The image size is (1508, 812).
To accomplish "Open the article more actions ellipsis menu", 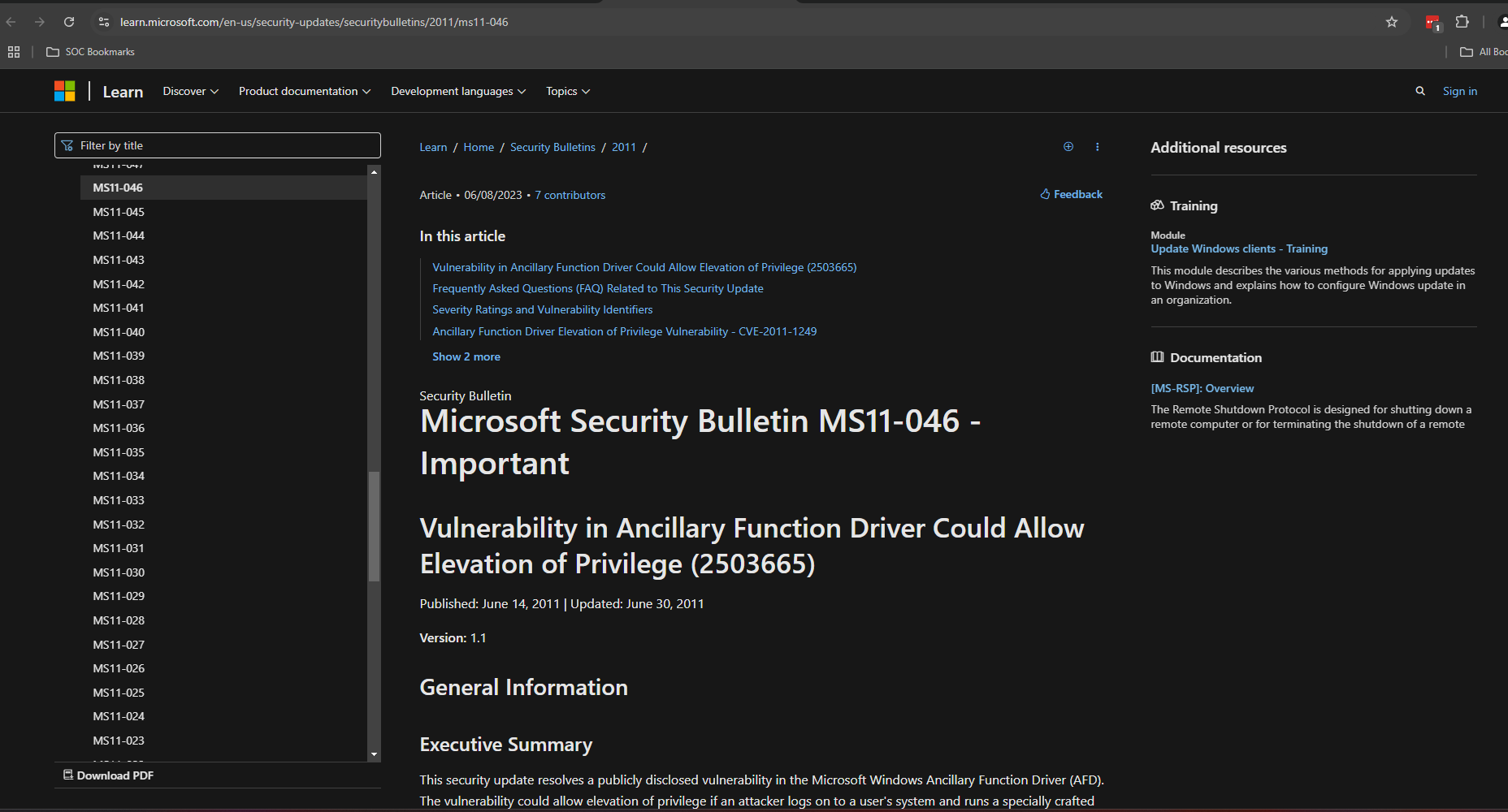I will click(x=1097, y=147).
